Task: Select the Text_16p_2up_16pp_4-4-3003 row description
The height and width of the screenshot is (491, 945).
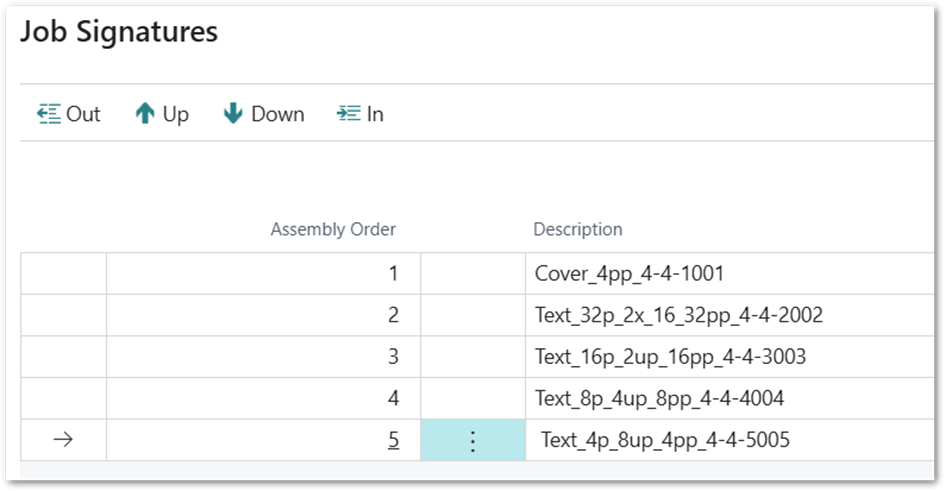Action: click(670, 357)
